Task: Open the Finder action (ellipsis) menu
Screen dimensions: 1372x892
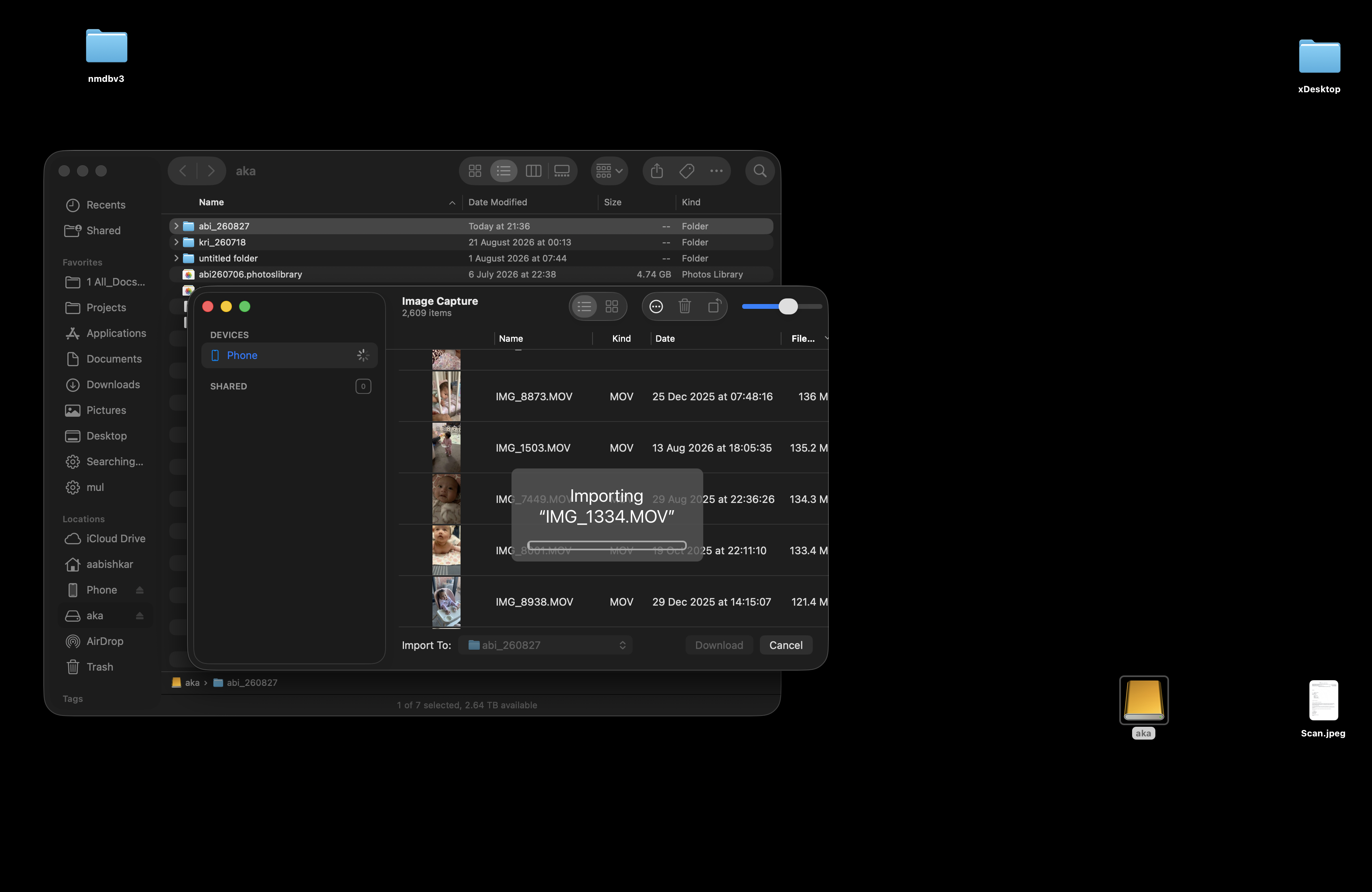Action: coord(716,171)
